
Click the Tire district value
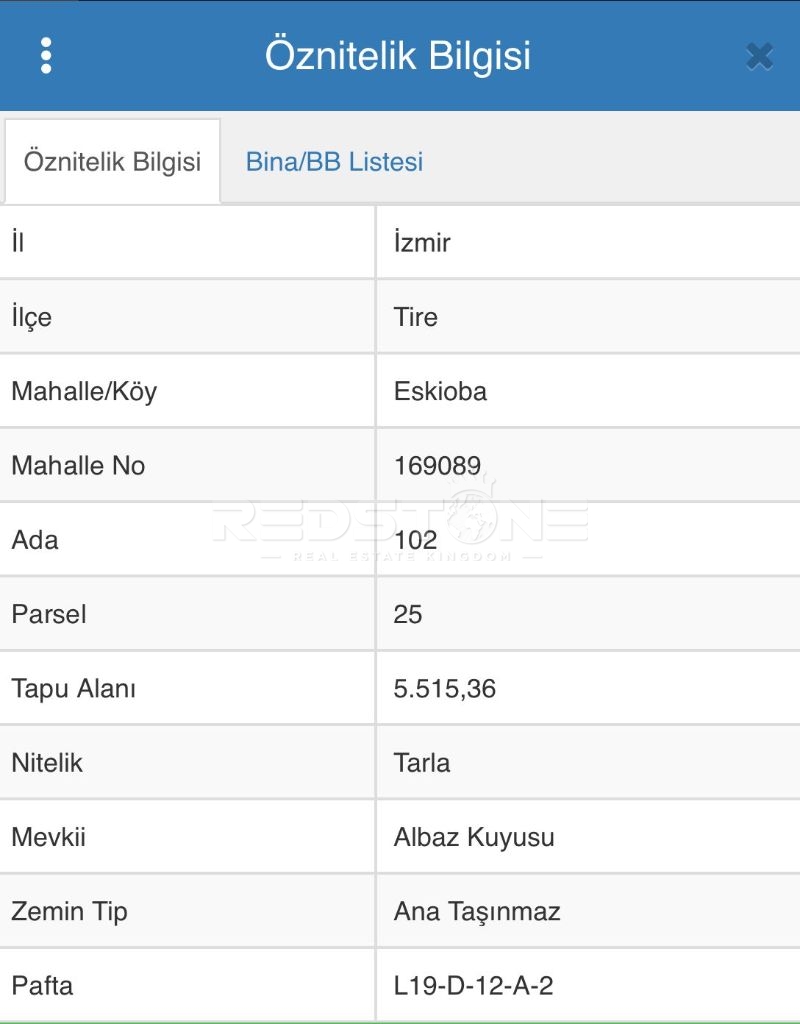(x=415, y=317)
